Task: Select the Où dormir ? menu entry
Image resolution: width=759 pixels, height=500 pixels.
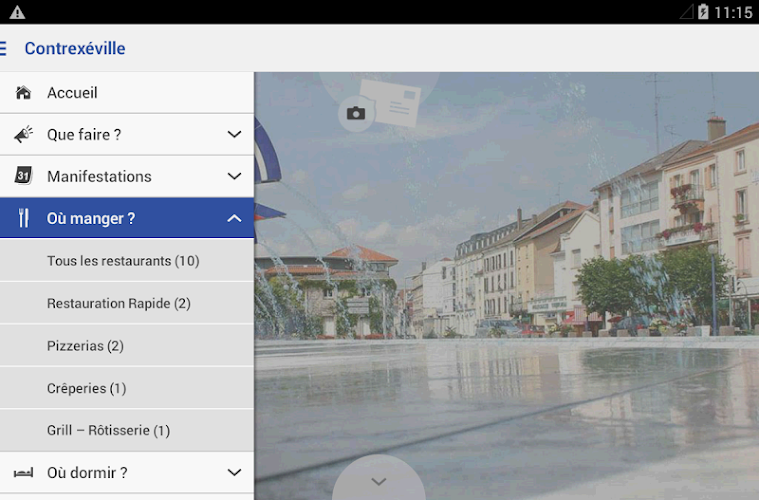Action: [127, 472]
